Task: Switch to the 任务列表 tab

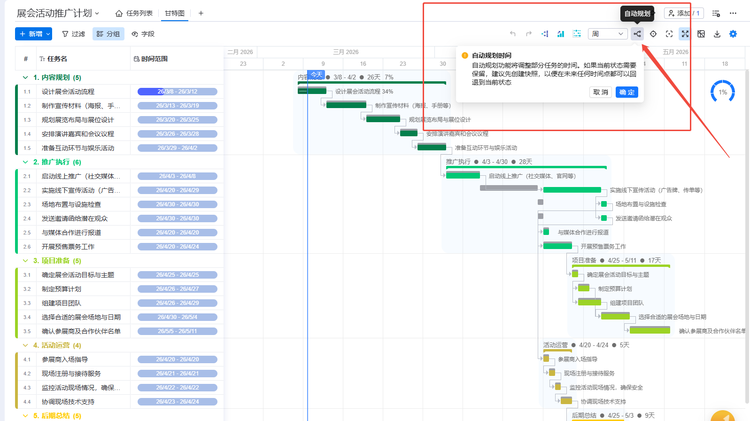Action: pos(134,13)
